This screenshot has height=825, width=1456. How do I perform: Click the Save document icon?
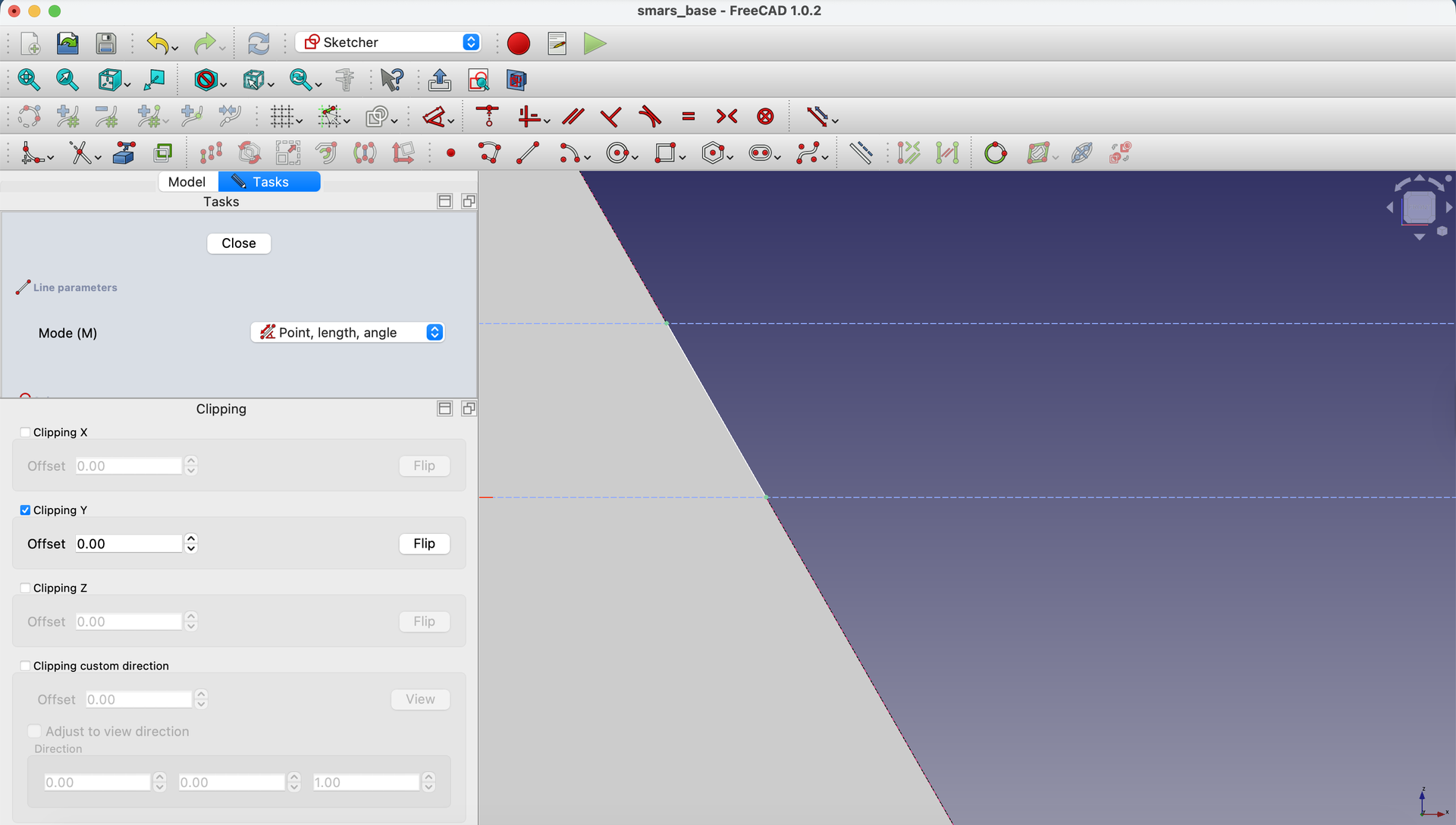106,43
